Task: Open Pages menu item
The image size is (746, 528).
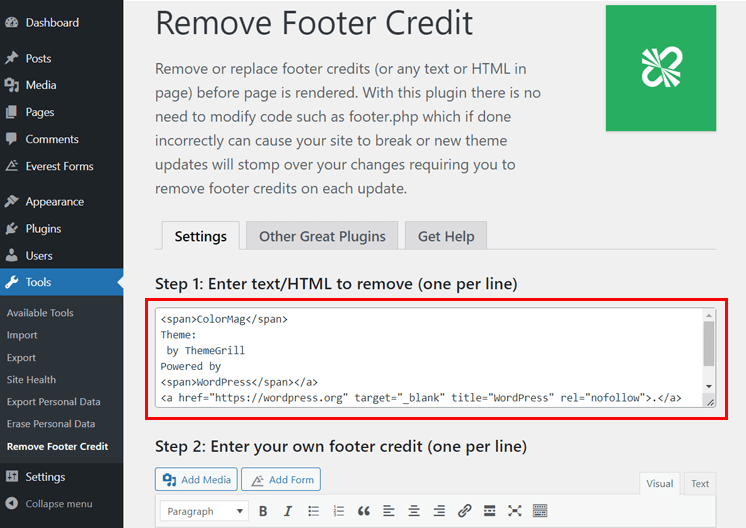Action: point(61,112)
